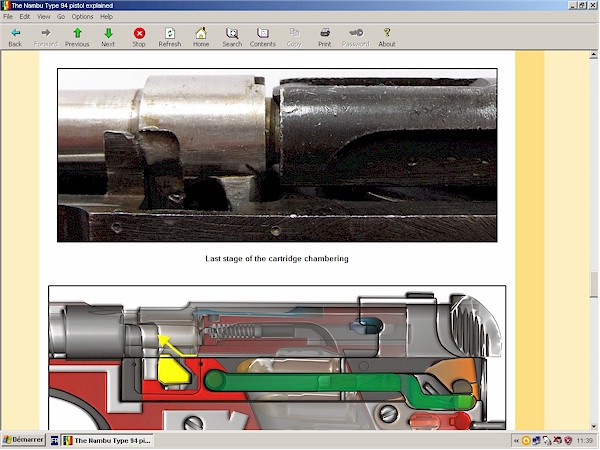Click the orange circular tray icon
Screen dimensions: 600x450
pyautogui.click(x=526, y=441)
